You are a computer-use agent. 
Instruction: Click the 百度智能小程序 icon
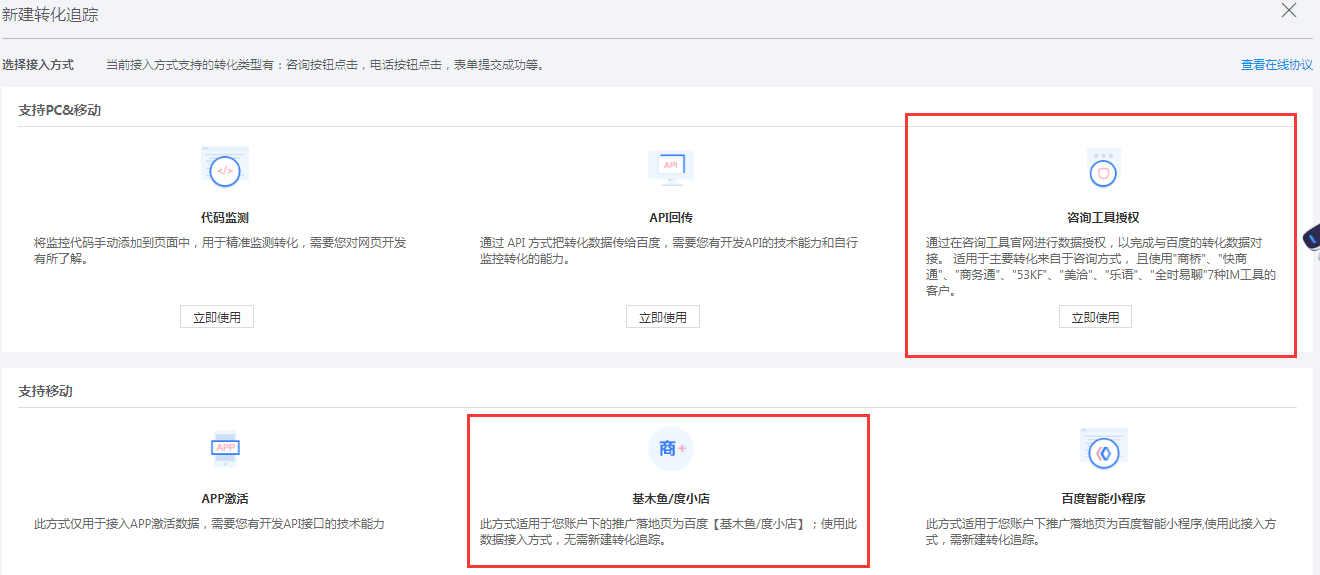pos(1103,451)
